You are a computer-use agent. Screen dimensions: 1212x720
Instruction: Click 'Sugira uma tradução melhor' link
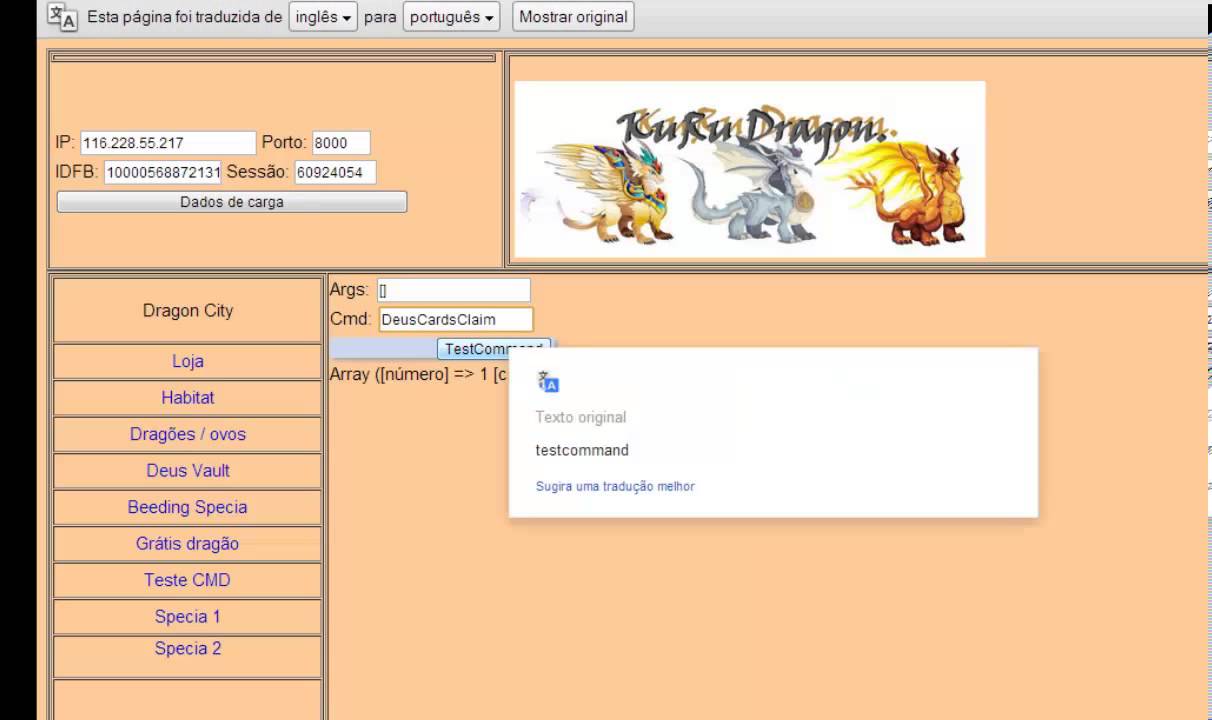coord(615,486)
